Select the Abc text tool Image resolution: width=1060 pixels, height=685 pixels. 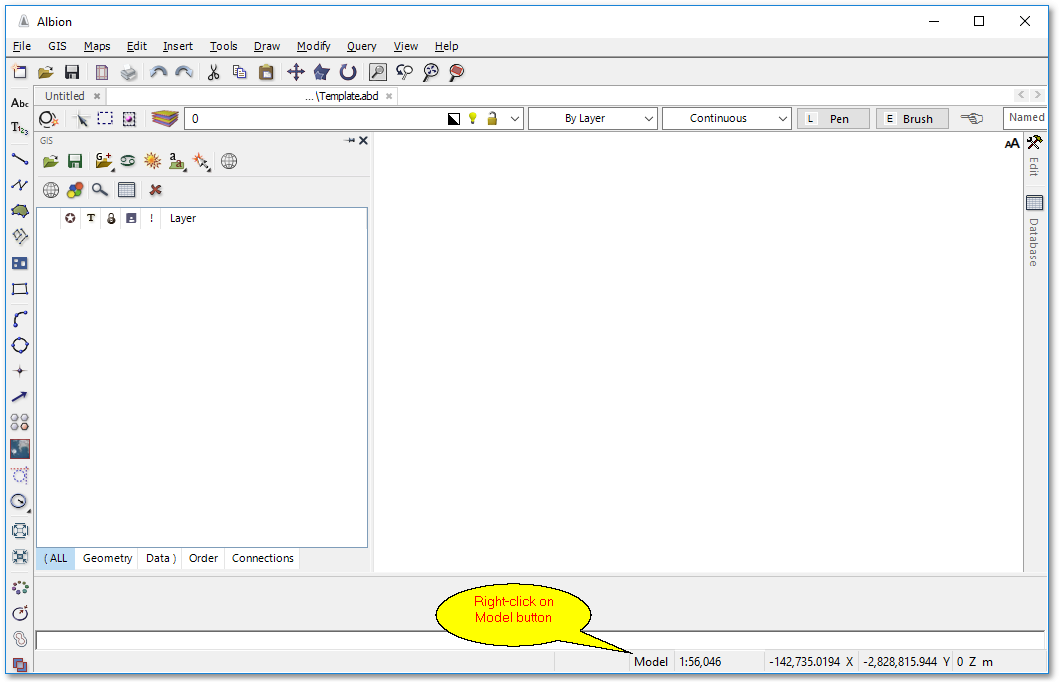coord(20,103)
